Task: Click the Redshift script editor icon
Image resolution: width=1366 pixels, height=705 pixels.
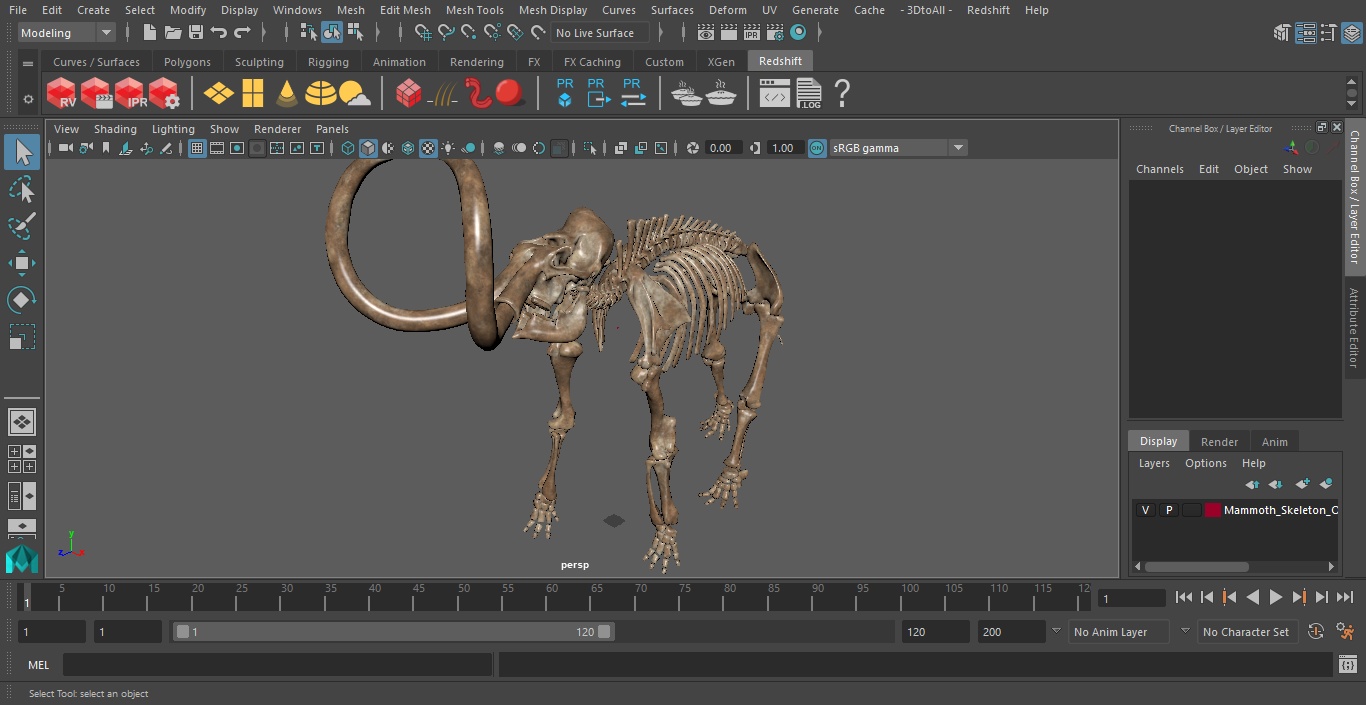Action: click(x=774, y=94)
